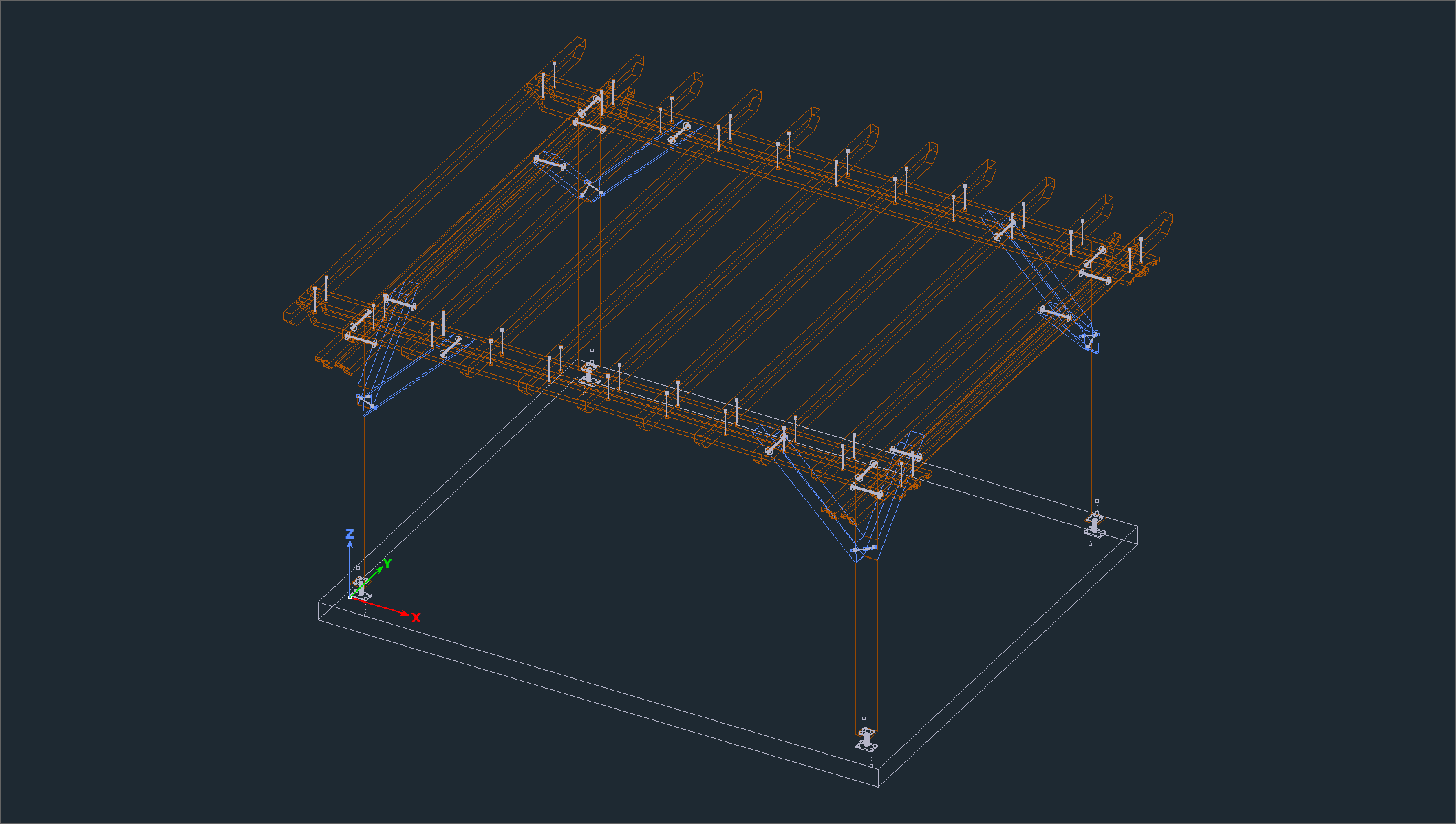This screenshot has width=1456, height=824.
Task: Pick the slab corner beside the far-right column
Action: pyautogui.click(x=1137, y=528)
